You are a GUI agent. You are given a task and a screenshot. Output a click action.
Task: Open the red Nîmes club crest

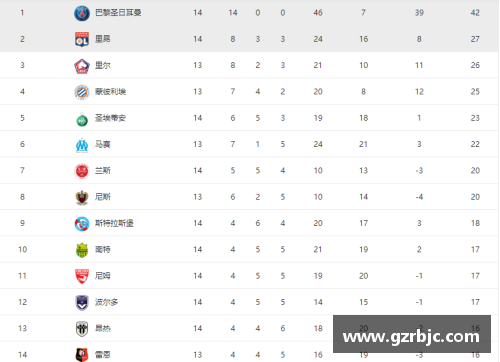[x=82, y=276]
